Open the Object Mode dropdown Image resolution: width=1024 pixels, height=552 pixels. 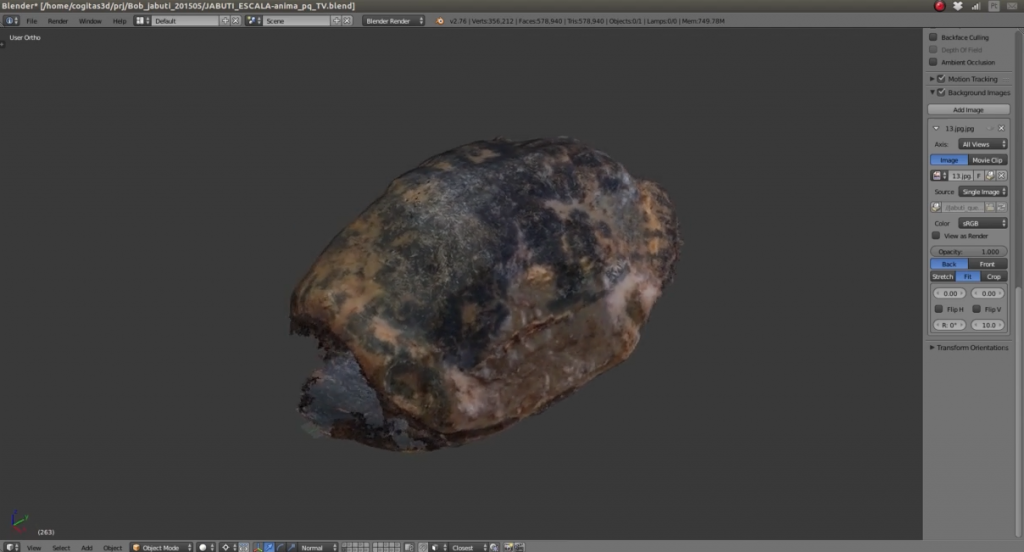(x=162, y=547)
